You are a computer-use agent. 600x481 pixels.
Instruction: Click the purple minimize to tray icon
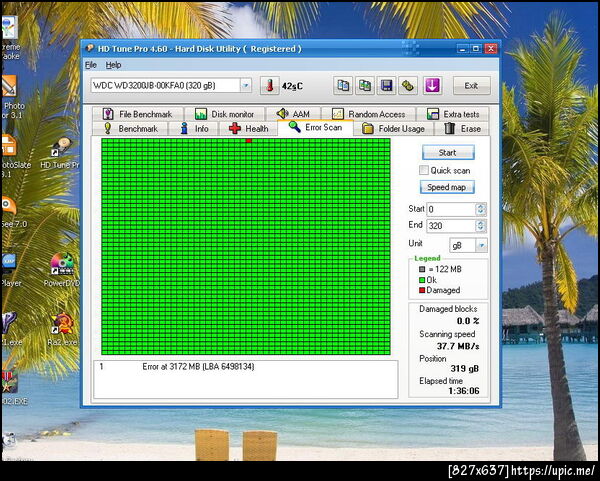(432, 85)
